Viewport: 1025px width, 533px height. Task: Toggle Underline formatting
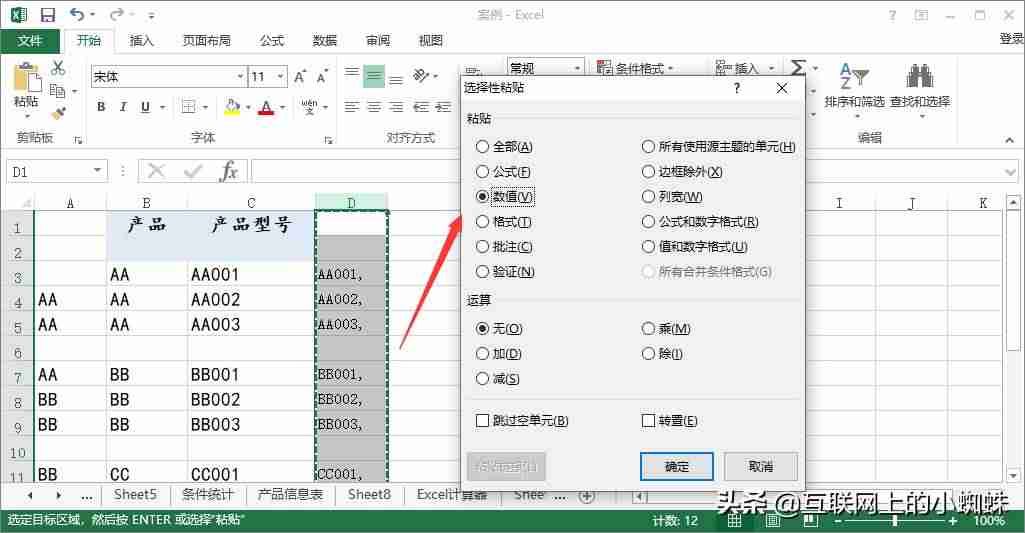(145, 107)
